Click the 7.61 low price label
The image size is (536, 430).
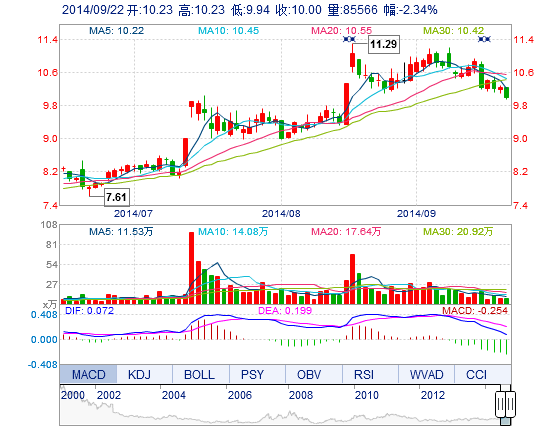click(x=117, y=197)
